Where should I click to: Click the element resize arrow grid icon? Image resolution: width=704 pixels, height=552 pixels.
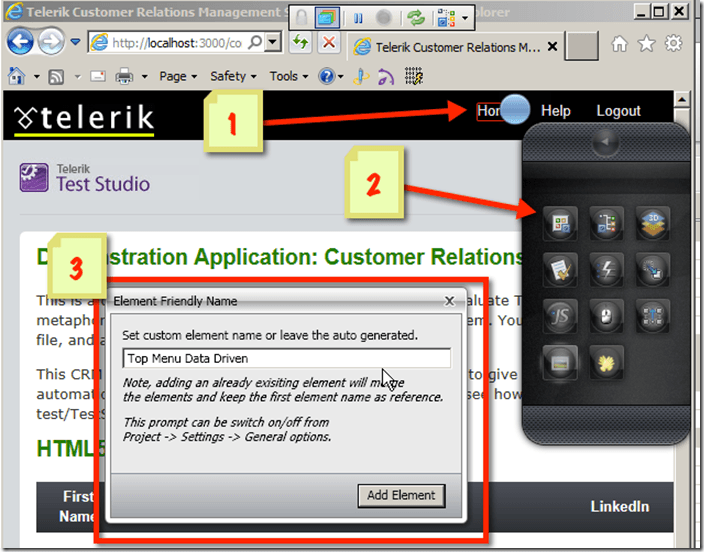(652, 316)
